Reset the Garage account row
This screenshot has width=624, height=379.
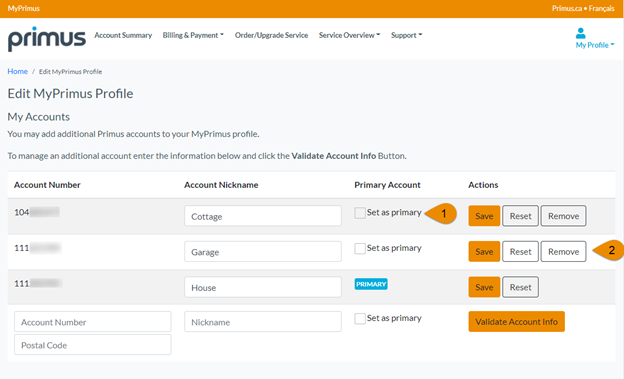(x=521, y=252)
